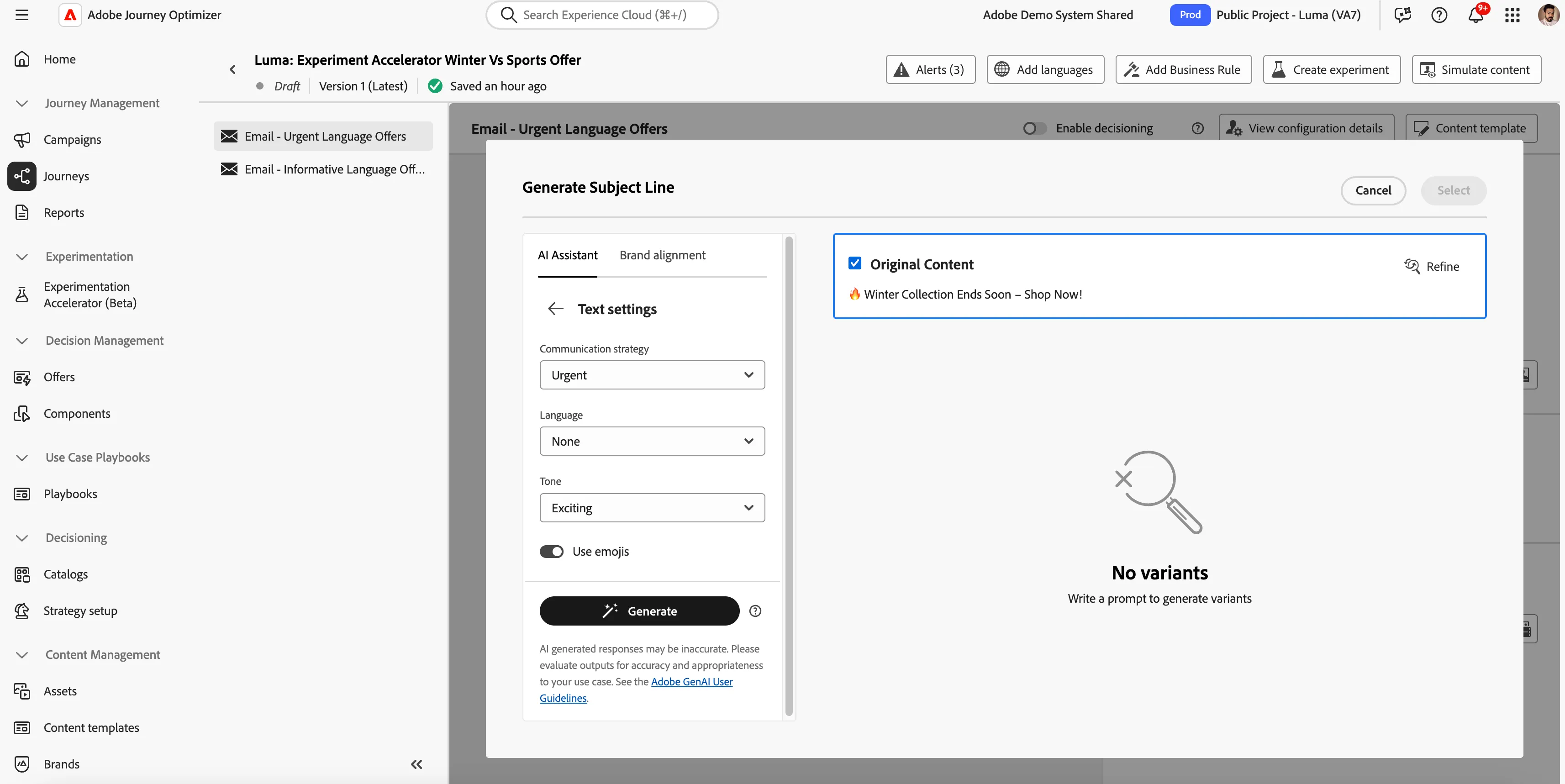Click the Adobe Journey Optimizer logo
This screenshot has height=784, width=1565.
[70, 15]
